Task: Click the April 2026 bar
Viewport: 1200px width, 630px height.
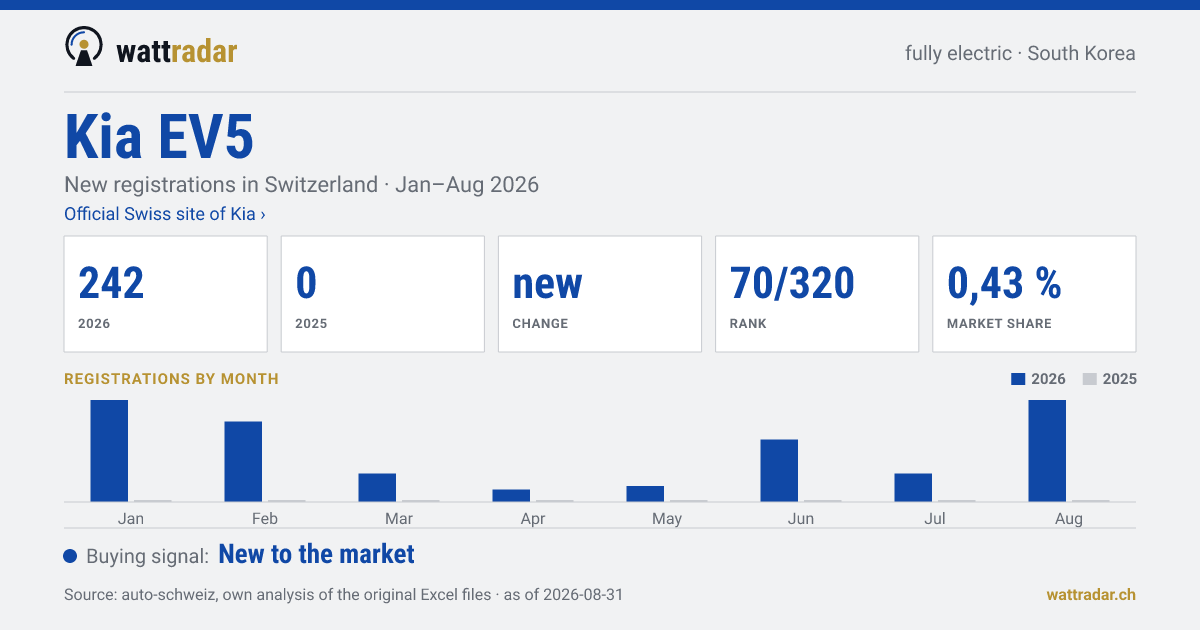Action: coord(511,495)
